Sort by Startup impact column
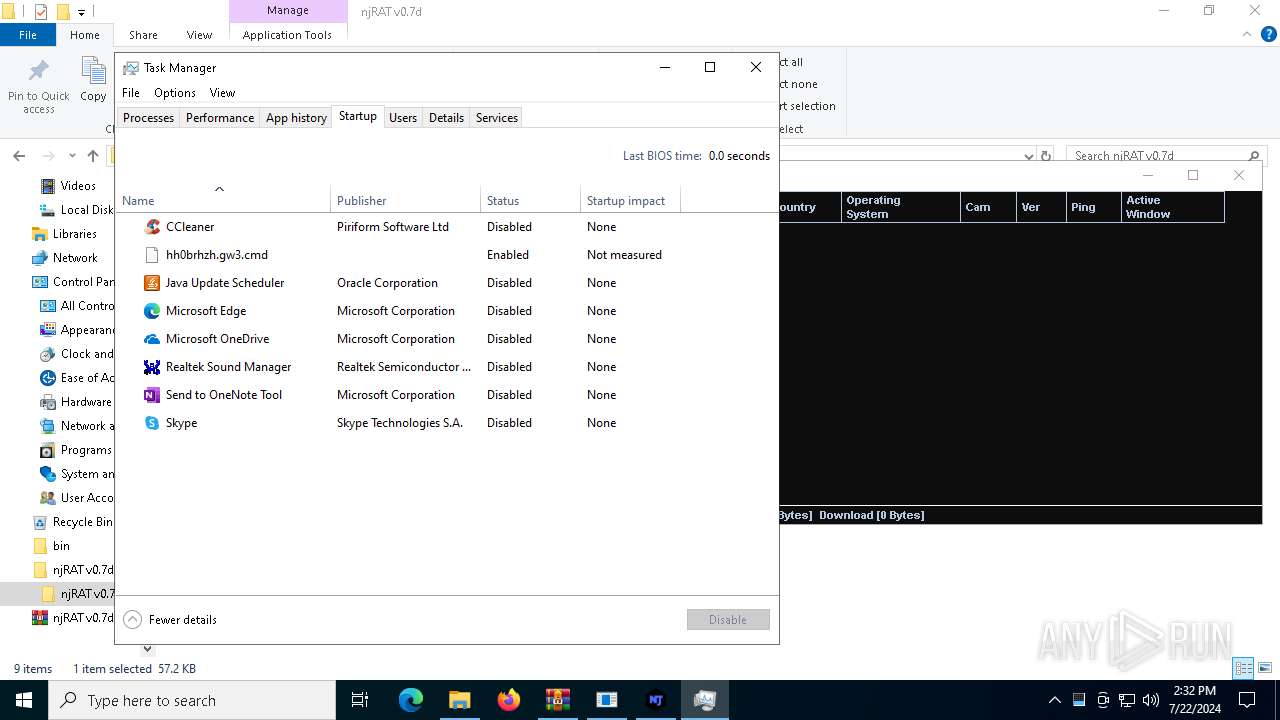 pos(630,200)
